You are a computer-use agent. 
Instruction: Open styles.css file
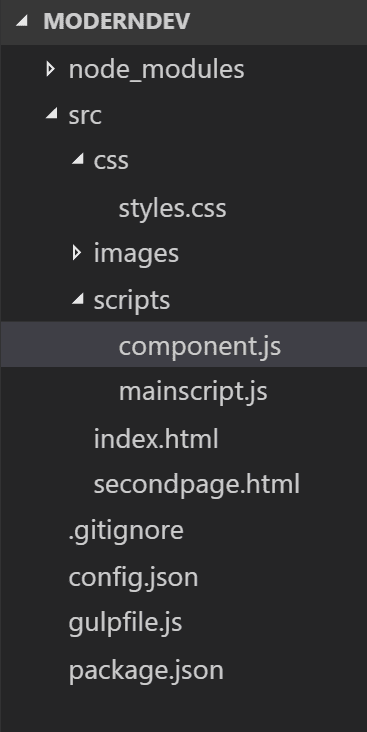172,208
